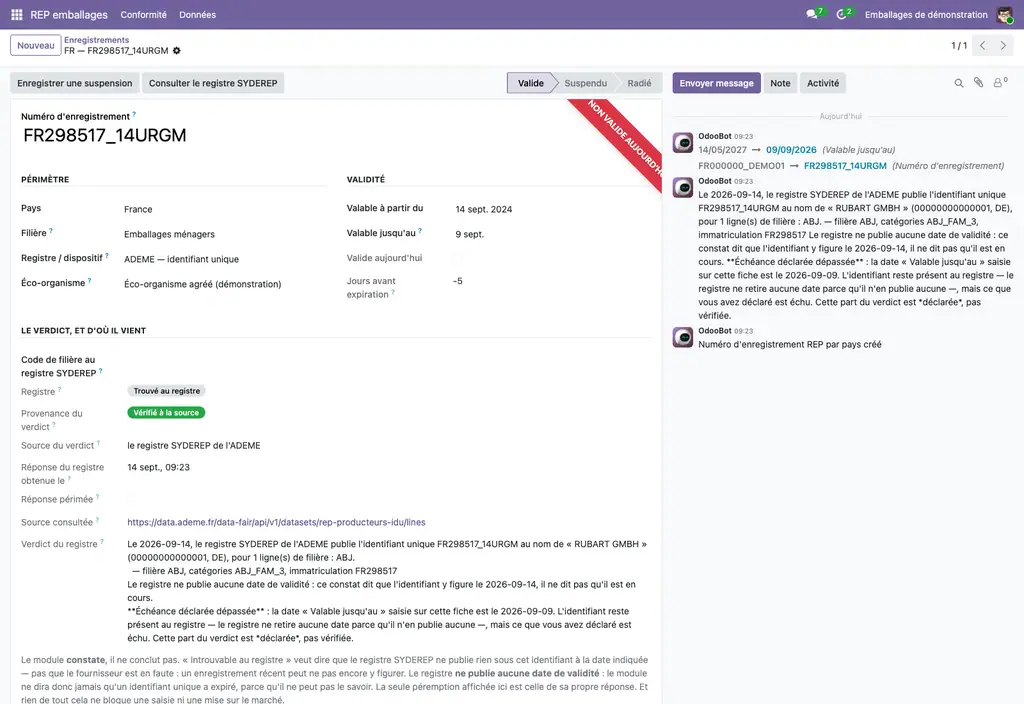1024x704 pixels.
Task: Show help tooltip for Jours avant expiration
Action: [x=393, y=293]
